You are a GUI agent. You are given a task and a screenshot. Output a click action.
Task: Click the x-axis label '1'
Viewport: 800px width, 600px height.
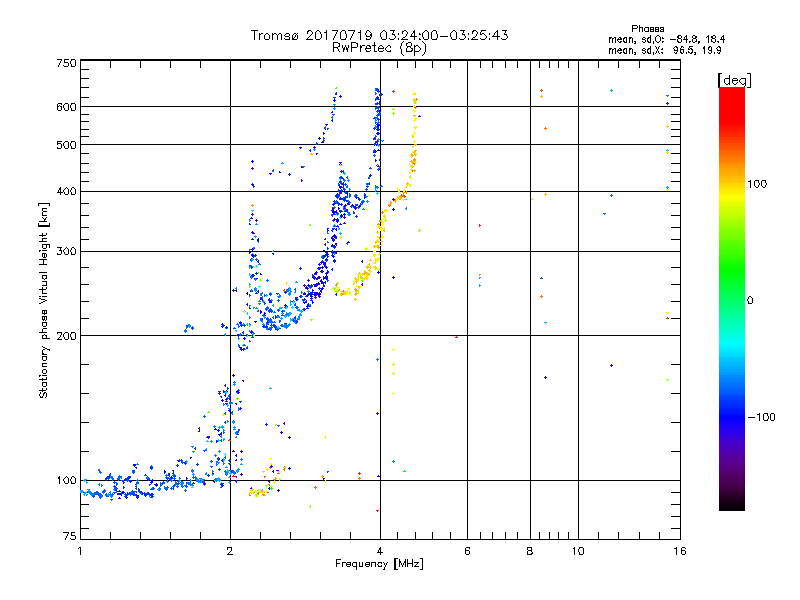(x=80, y=551)
